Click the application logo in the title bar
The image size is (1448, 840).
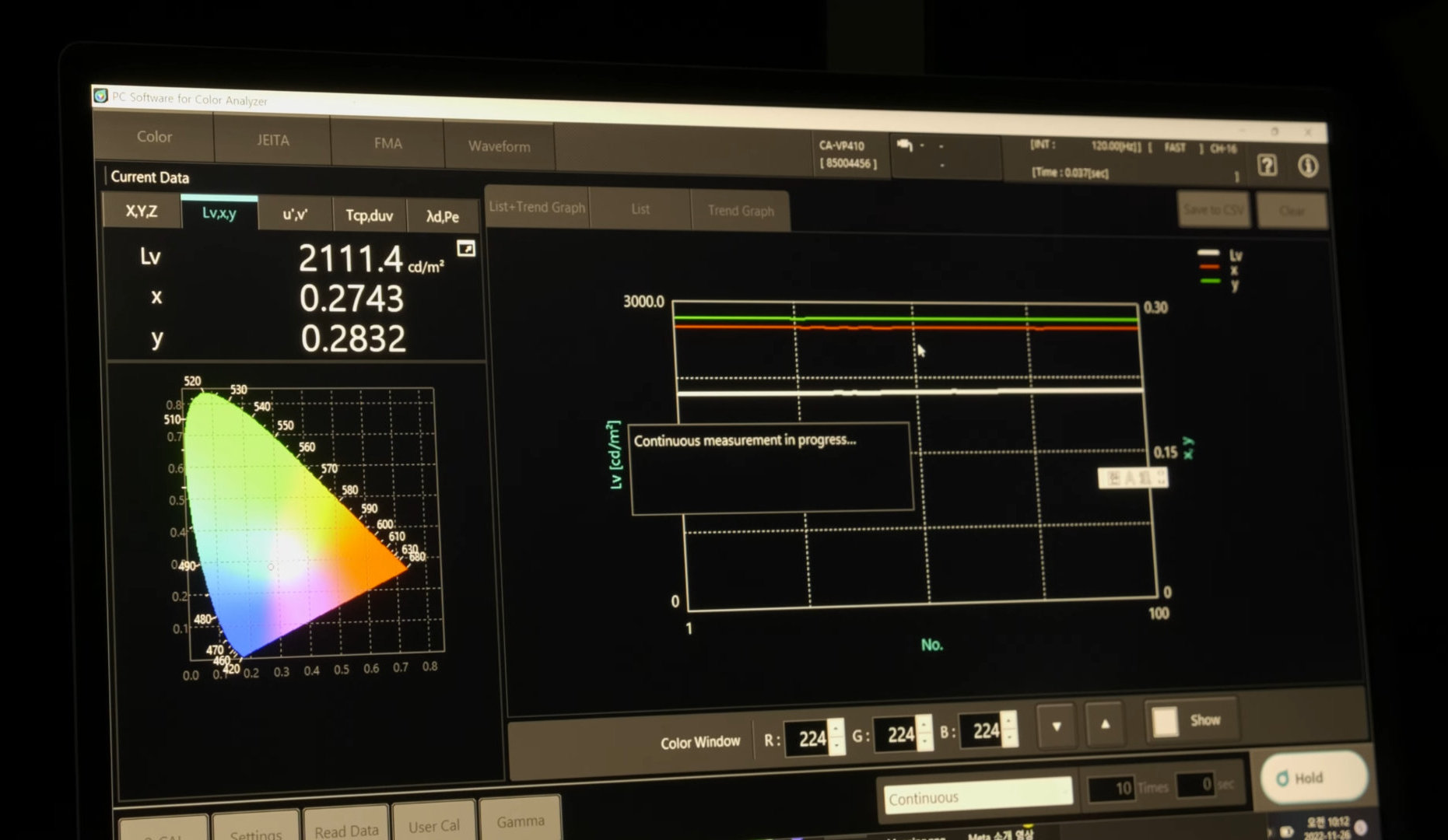100,96
